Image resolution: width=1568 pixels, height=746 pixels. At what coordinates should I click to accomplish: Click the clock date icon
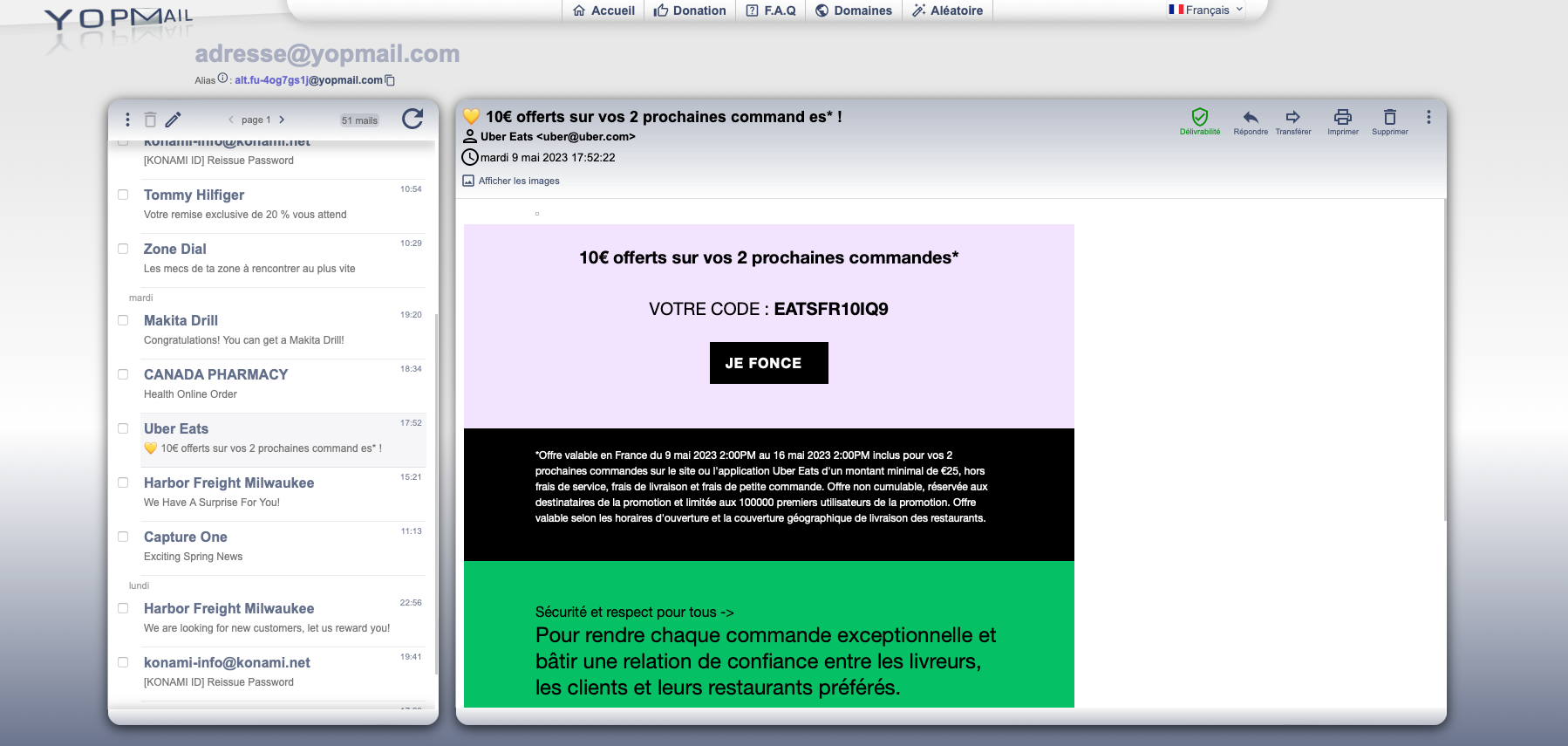470,158
